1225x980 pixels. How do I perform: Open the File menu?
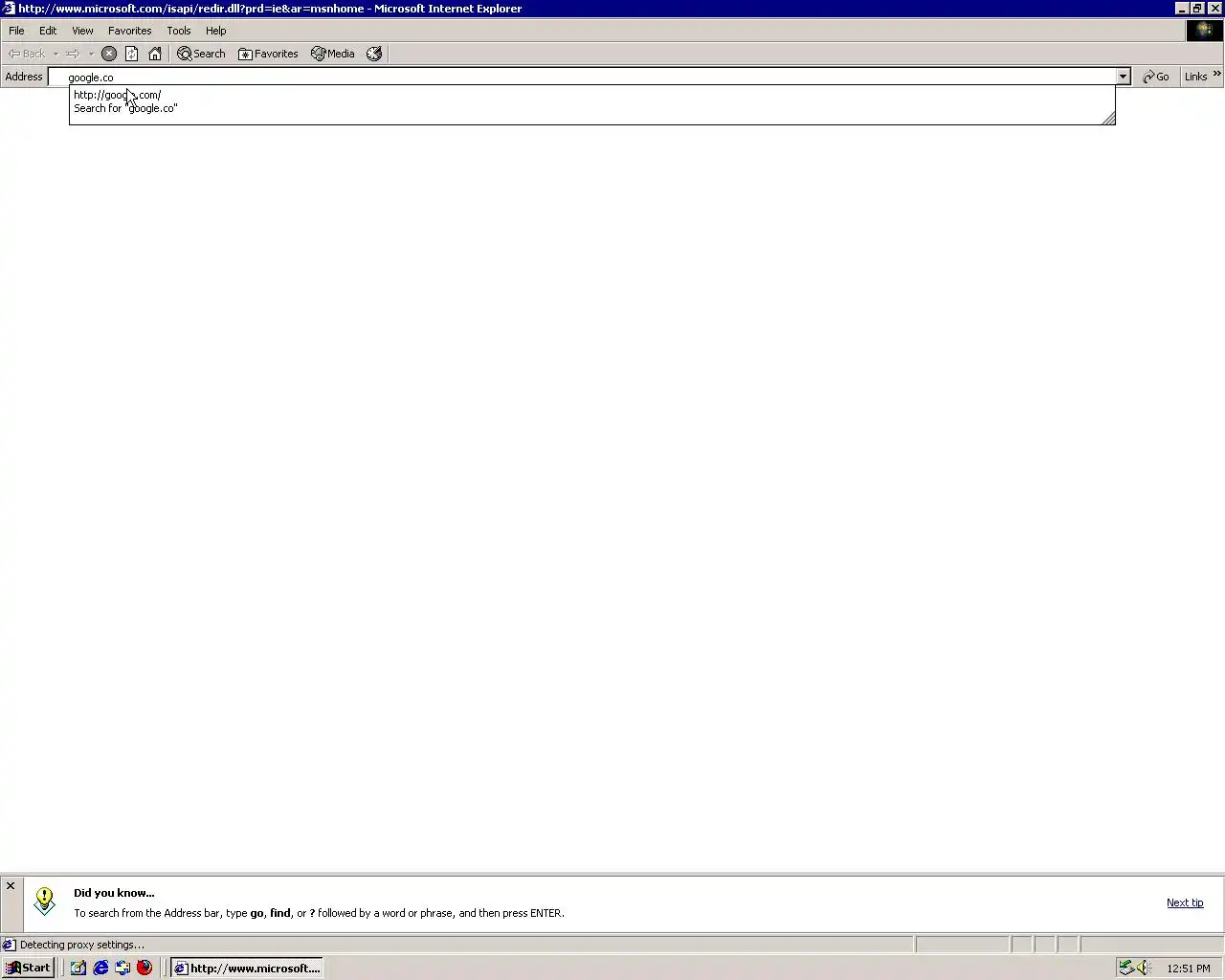coord(16,31)
